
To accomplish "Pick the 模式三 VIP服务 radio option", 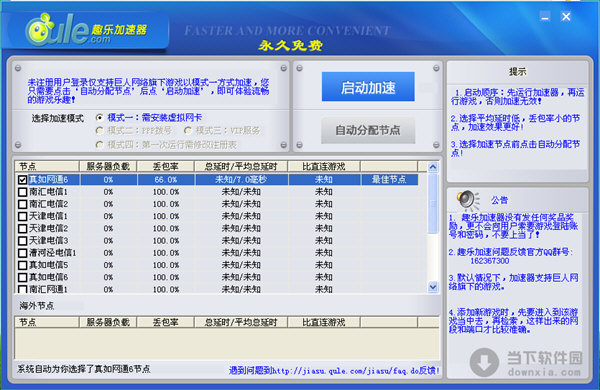I will pos(188,131).
